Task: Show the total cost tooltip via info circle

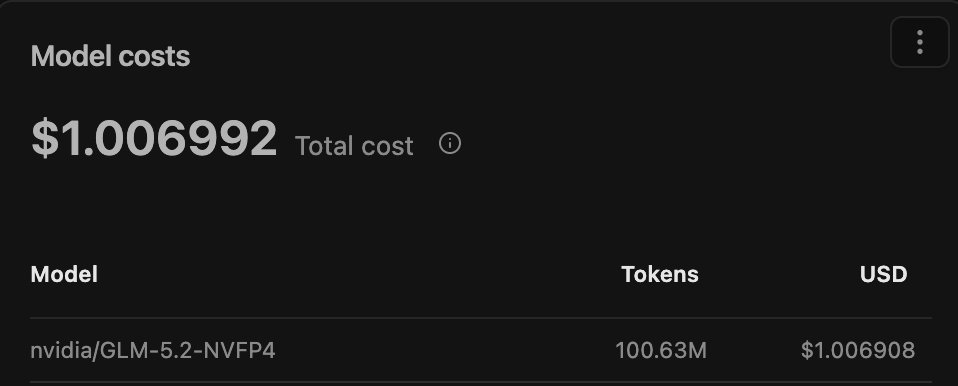Action: 450,144
